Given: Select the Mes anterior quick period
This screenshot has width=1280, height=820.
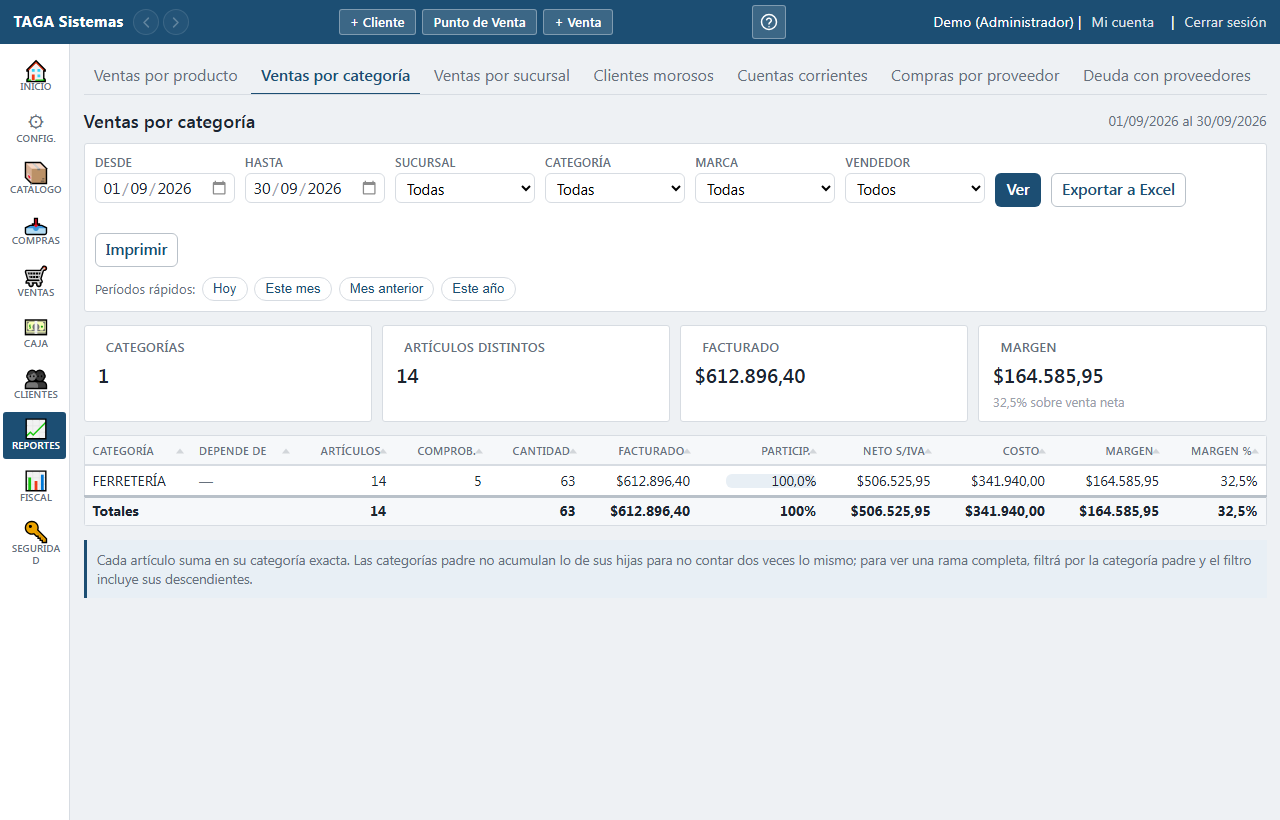Looking at the screenshot, I should [387, 289].
